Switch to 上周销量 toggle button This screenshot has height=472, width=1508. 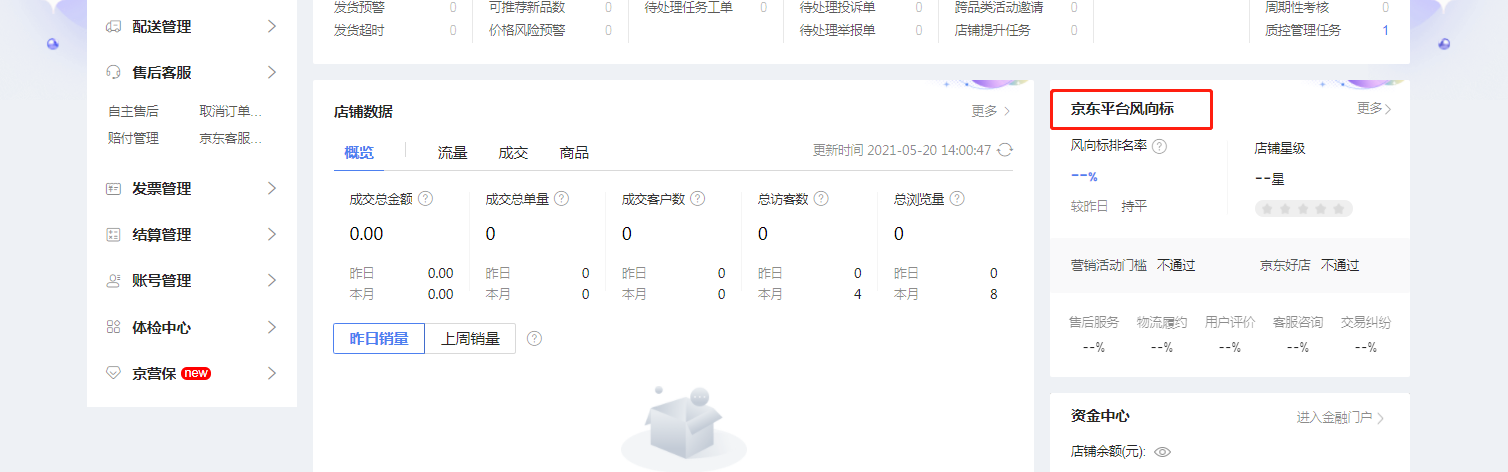tap(470, 338)
